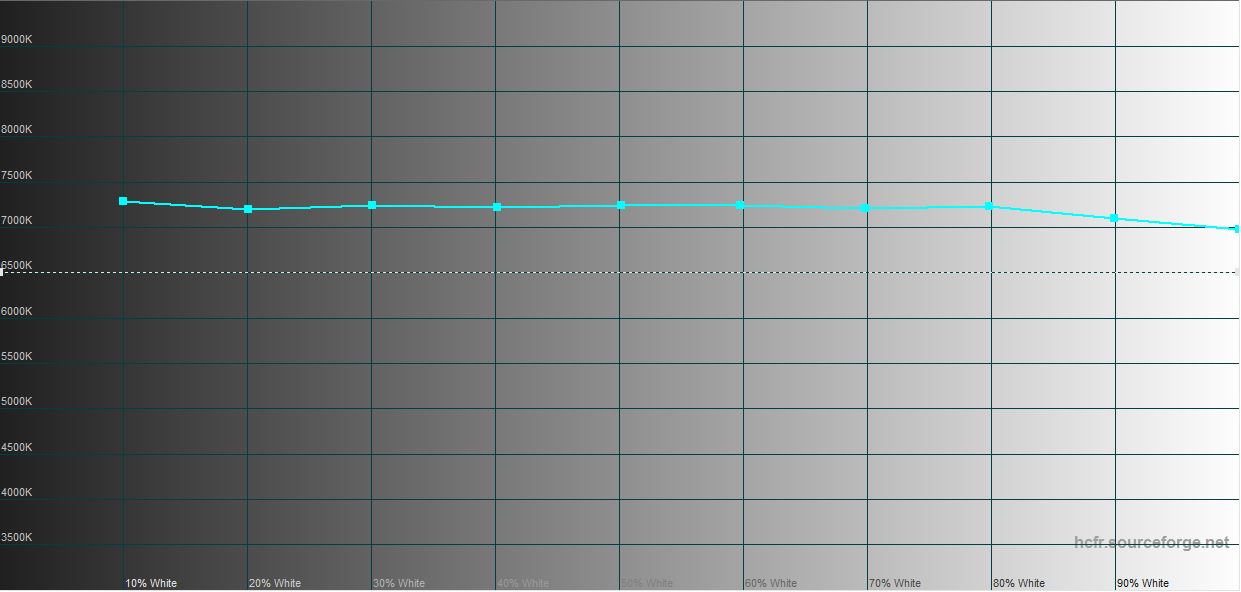The height and width of the screenshot is (592, 1241).
Task: Click the "50% White" x-axis label
Action: [x=647, y=583]
